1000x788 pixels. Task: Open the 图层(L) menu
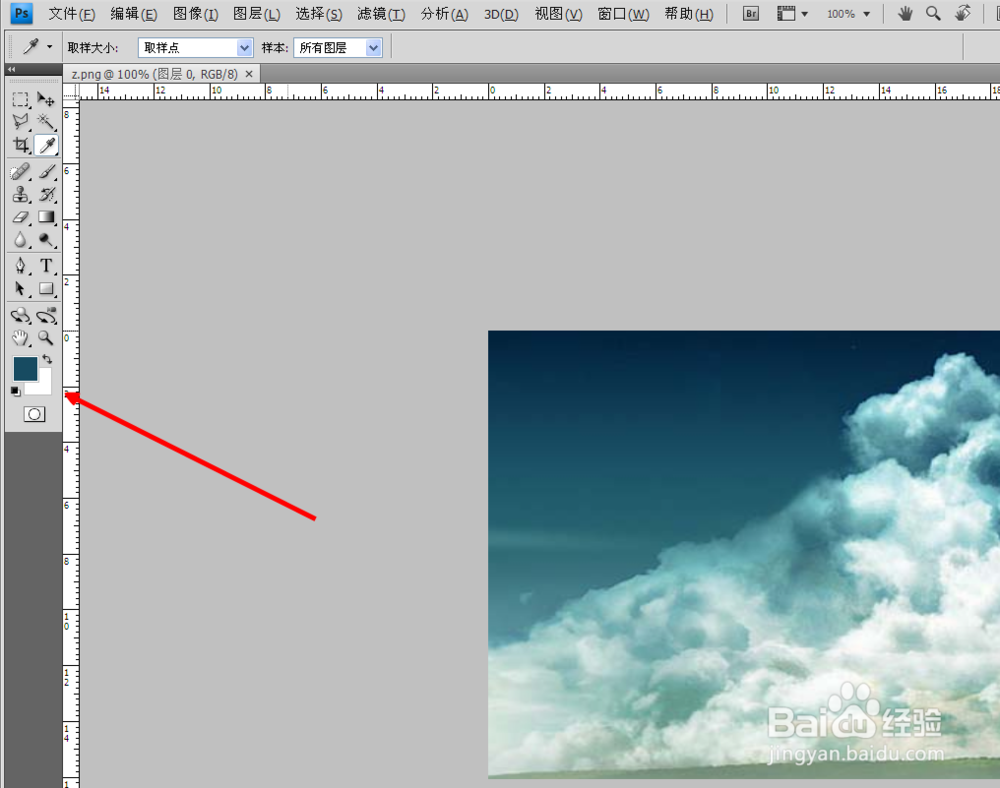point(256,13)
